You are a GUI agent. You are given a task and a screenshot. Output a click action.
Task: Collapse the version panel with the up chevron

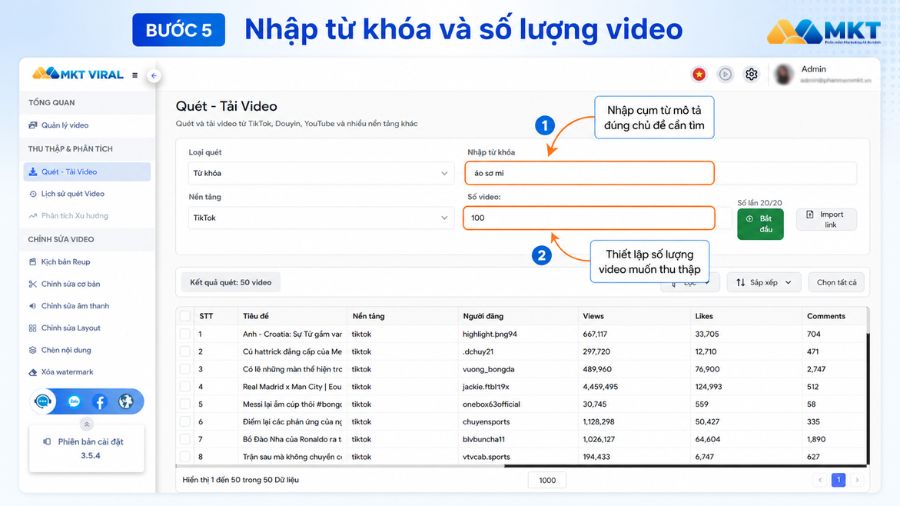pos(87,424)
